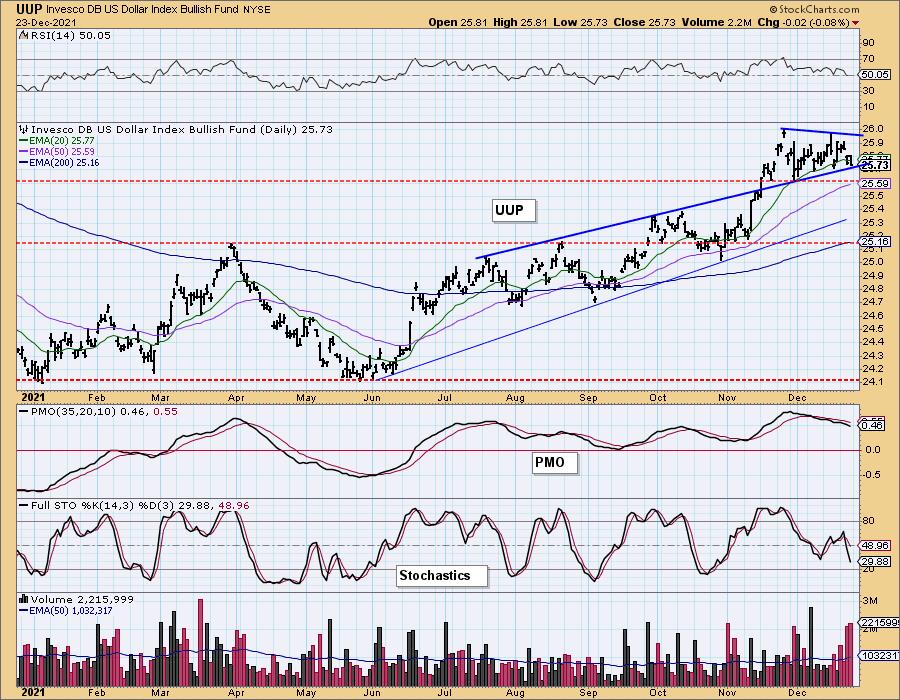Click the purple EMA(50) price legend line
The height and width of the screenshot is (700, 900).
pyautogui.click(x=24, y=151)
